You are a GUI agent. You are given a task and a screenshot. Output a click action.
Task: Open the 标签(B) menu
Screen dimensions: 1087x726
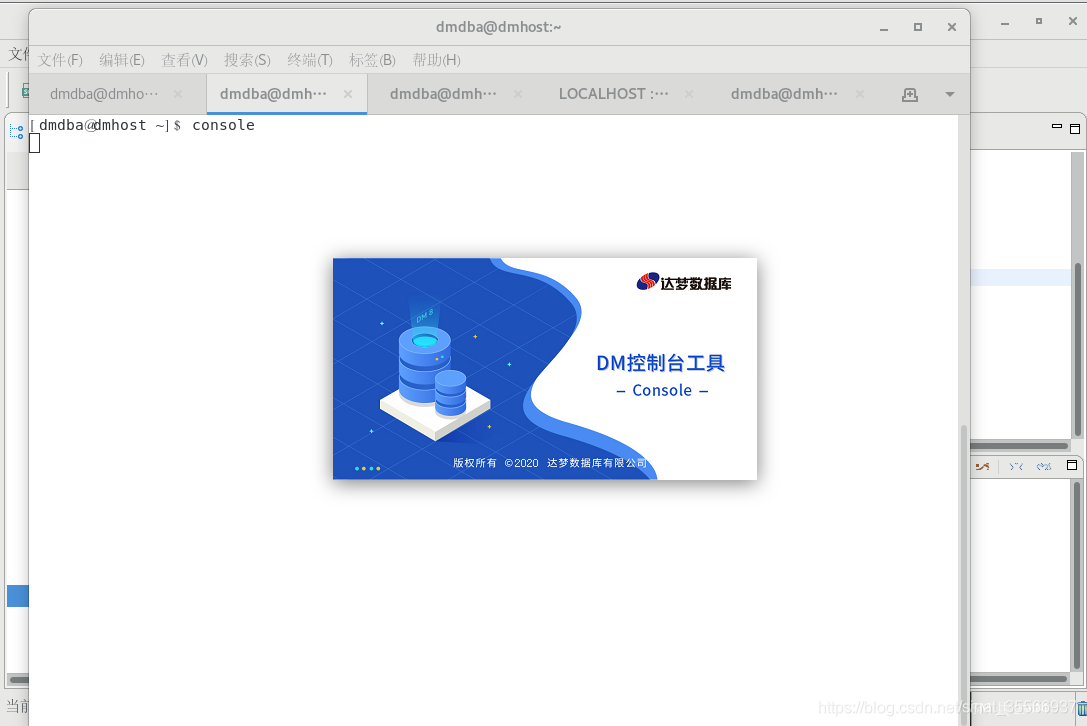372,60
